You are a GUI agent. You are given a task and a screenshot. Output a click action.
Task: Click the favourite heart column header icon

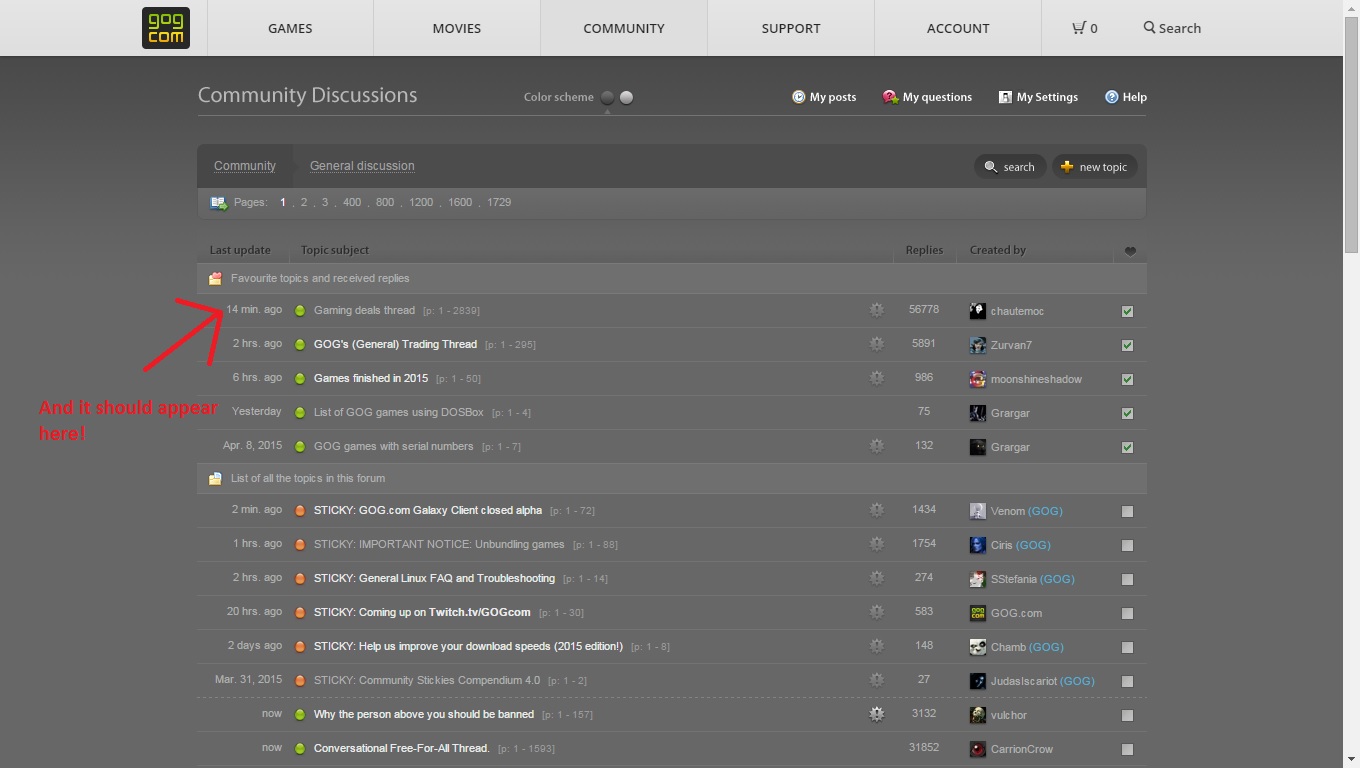click(1130, 251)
